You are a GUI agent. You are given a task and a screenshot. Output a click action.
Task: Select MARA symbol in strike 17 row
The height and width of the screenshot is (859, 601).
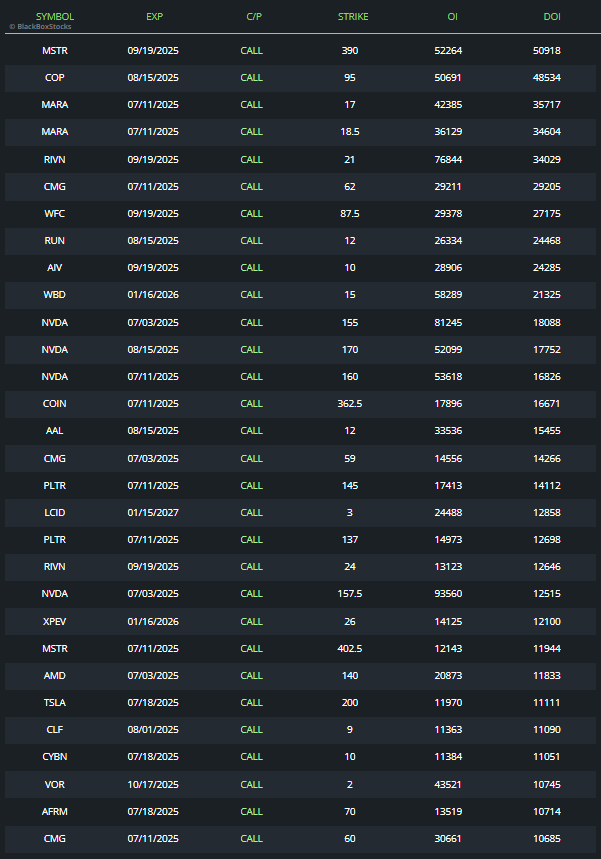click(55, 104)
